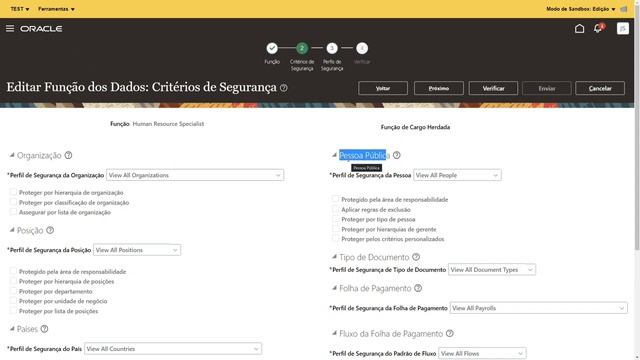
Task: Click the Verificar button
Action: click(493, 88)
